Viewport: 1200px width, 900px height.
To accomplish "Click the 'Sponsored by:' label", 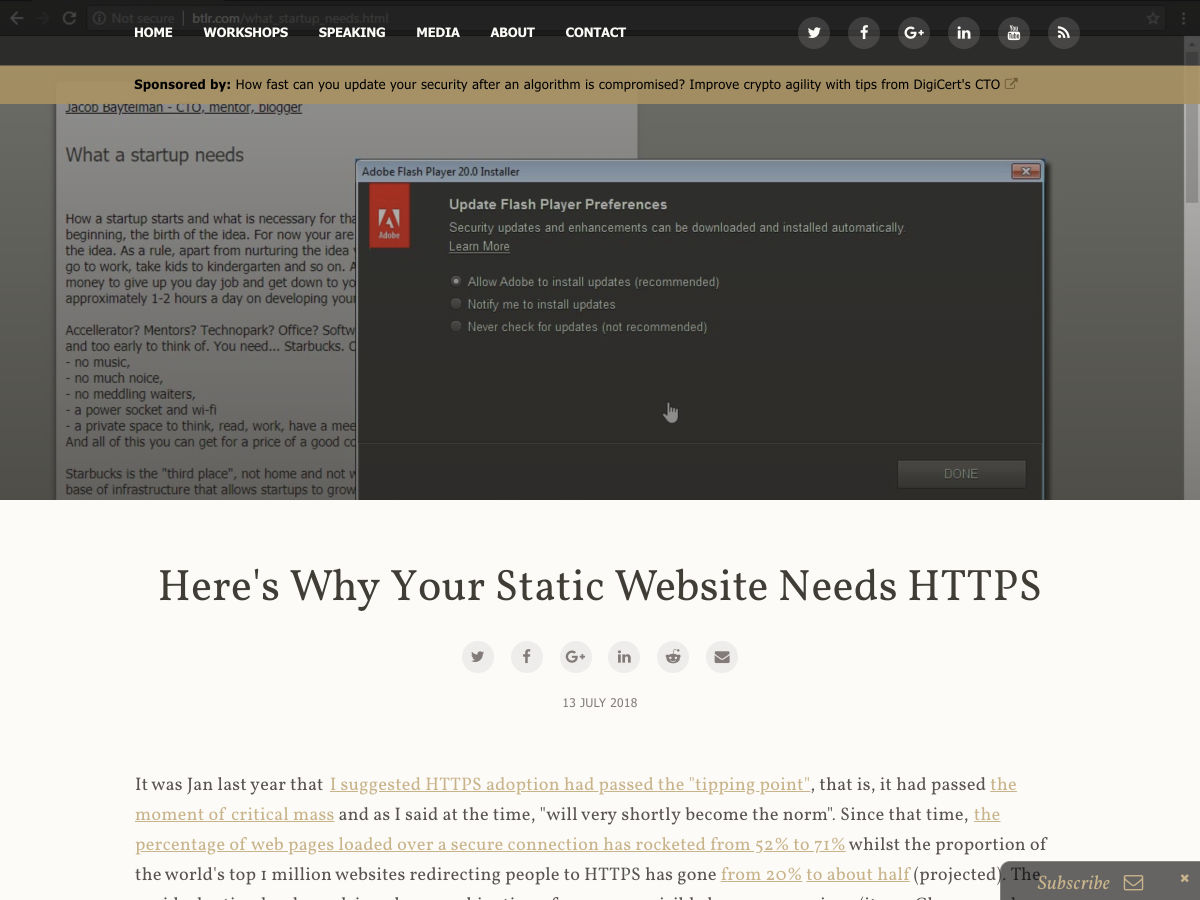I will coord(182,84).
